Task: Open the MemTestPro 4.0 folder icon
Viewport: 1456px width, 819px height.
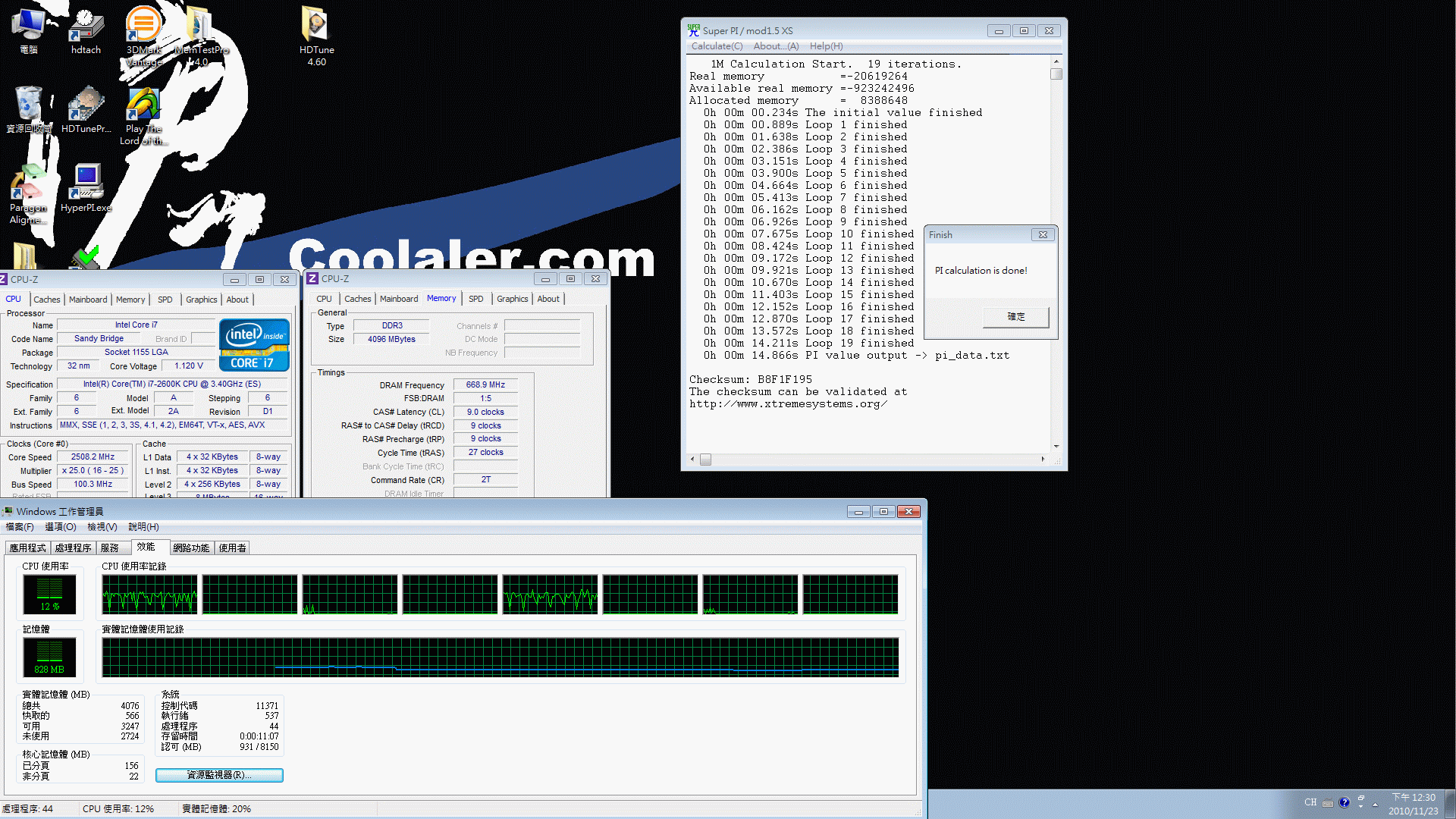Action: [x=201, y=36]
